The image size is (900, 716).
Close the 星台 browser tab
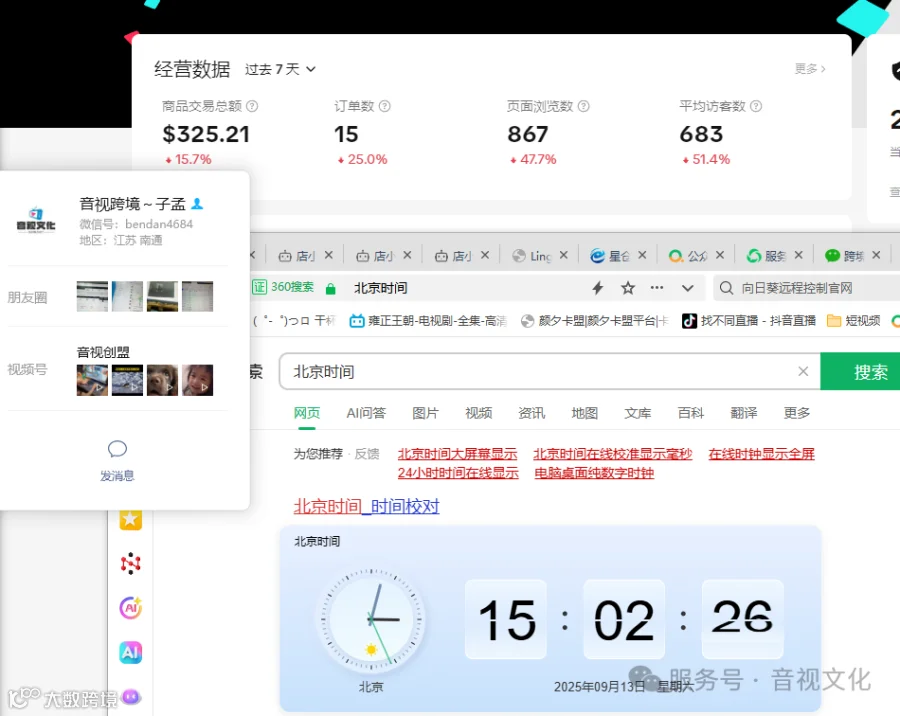pos(642,255)
